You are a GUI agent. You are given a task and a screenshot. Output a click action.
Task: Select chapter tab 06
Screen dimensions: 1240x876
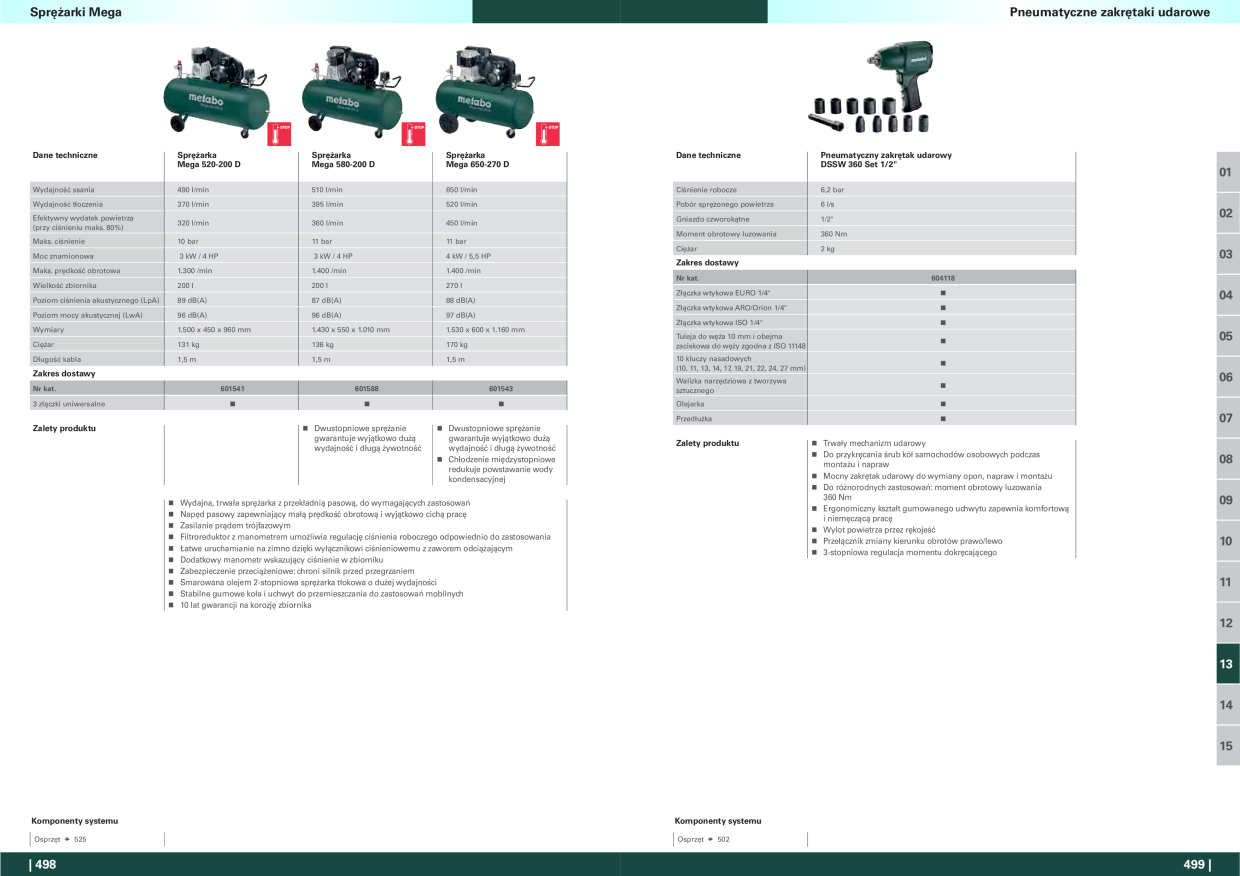point(1227,377)
